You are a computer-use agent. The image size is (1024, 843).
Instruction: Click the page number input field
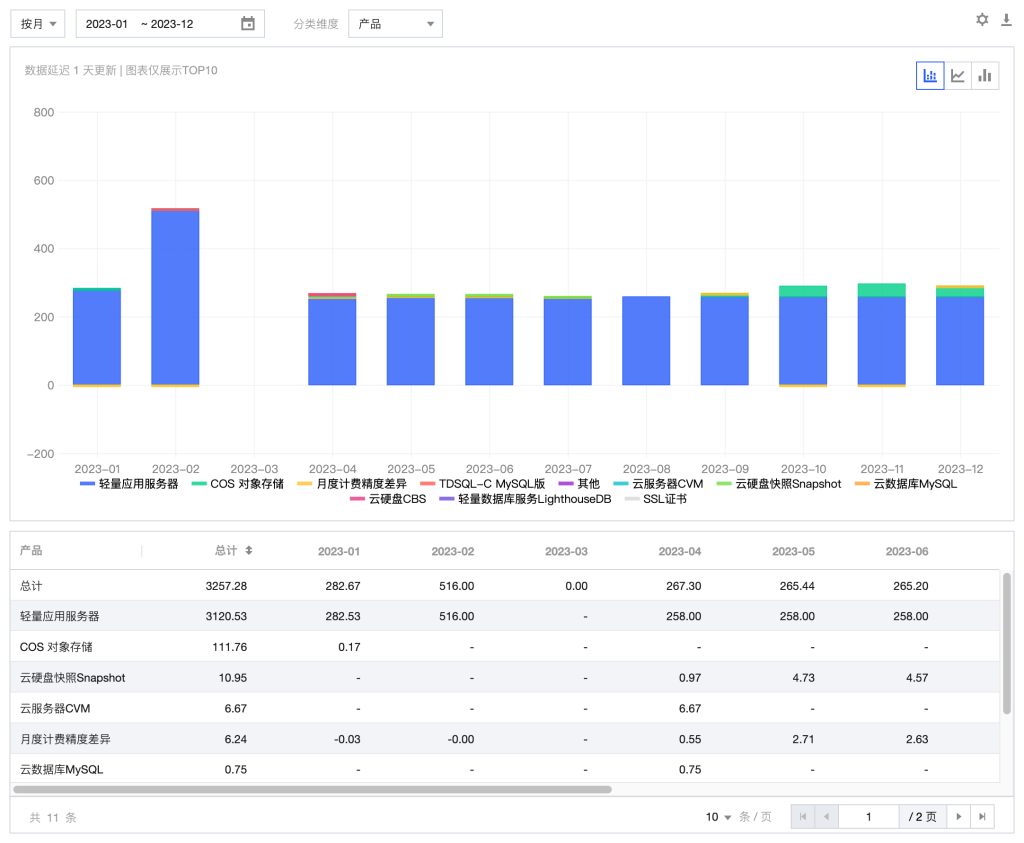868,817
